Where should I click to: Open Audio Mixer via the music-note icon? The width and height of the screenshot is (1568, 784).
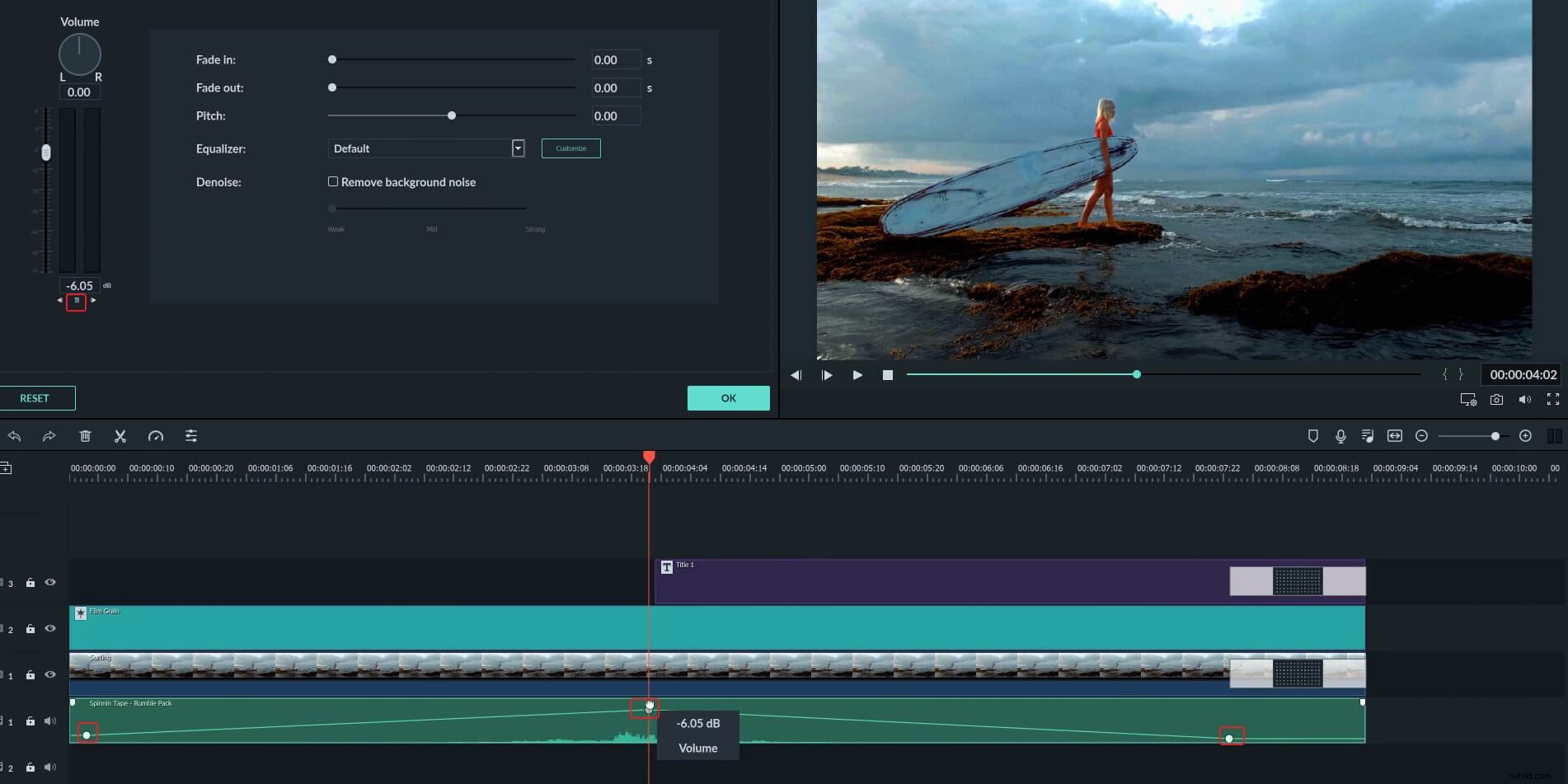1368,436
